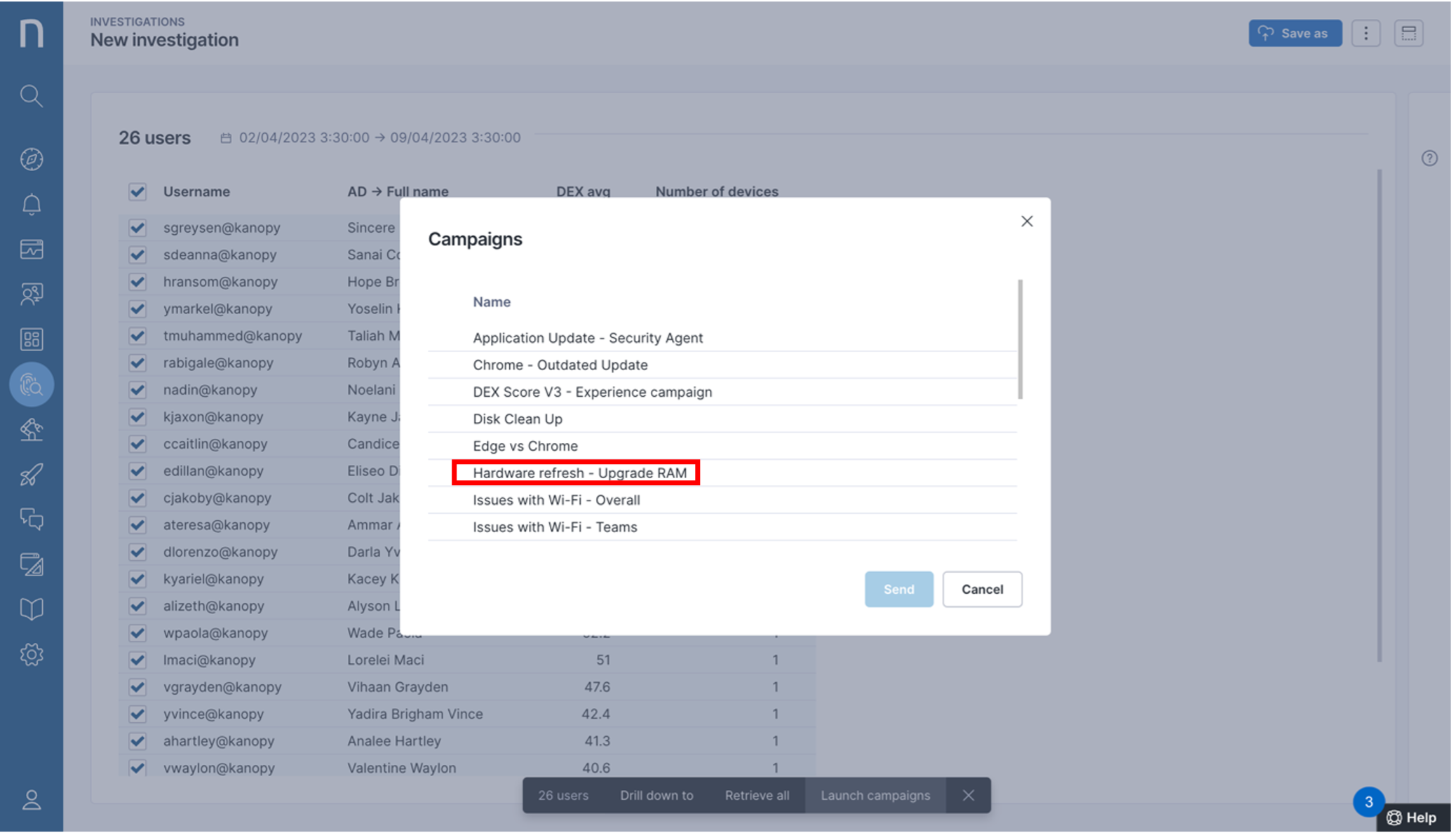Click the help question mark icon
Screen dimensions: 1456x835
pyautogui.click(x=1429, y=158)
